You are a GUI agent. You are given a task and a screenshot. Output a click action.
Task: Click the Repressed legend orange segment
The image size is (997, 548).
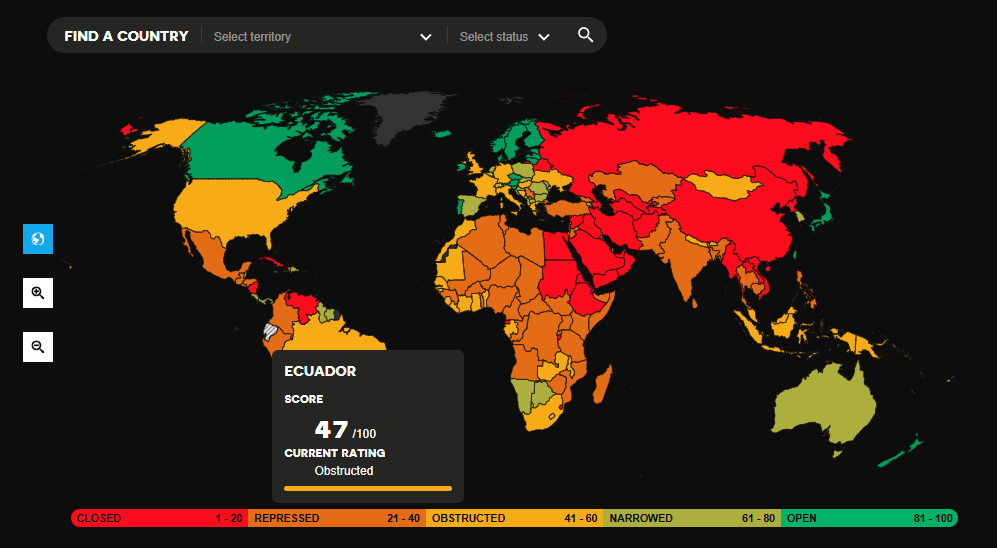(337, 518)
